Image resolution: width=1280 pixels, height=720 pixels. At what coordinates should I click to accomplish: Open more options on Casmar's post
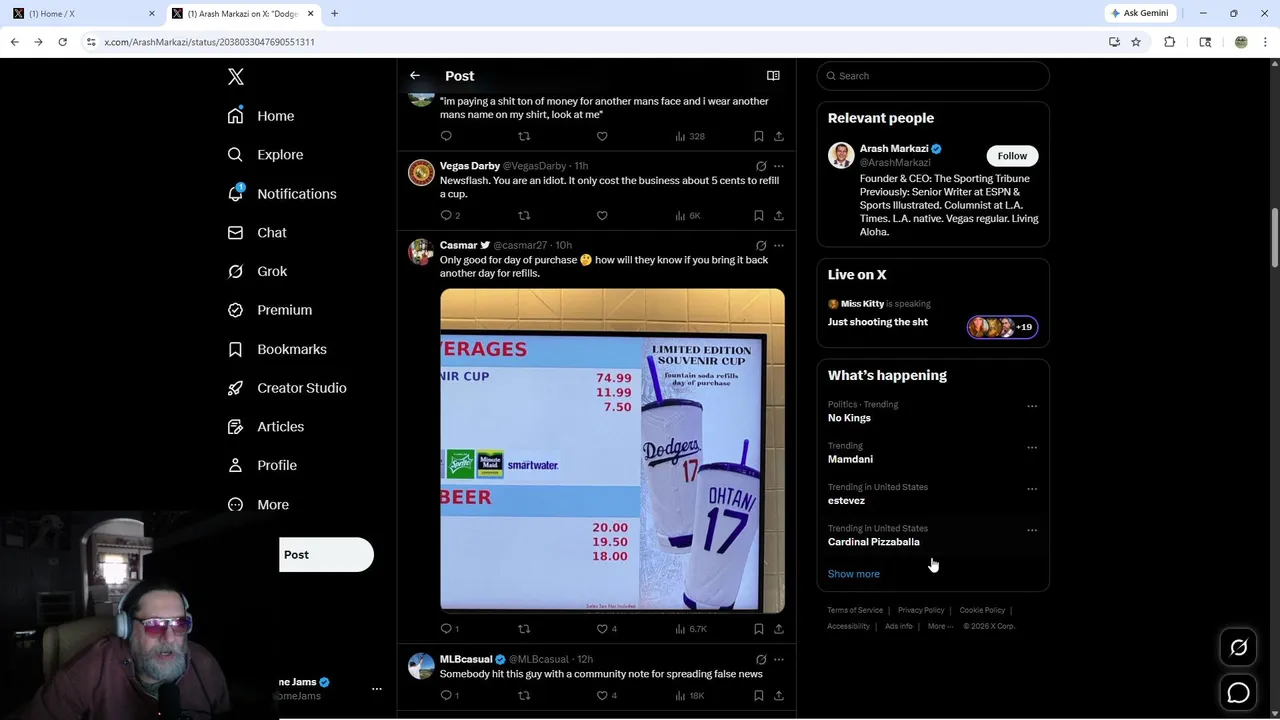click(779, 245)
